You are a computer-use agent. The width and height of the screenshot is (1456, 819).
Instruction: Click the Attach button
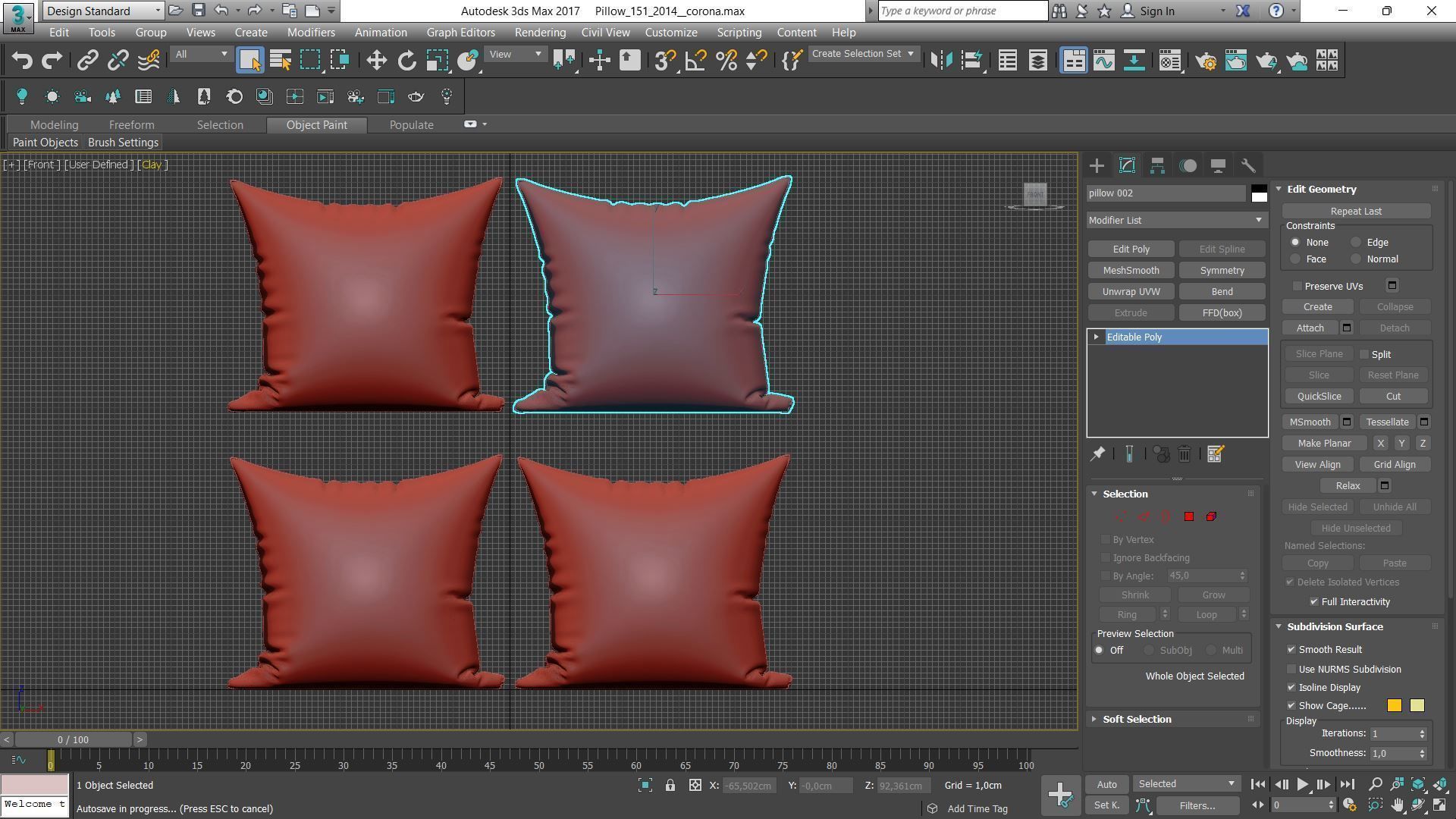click(1310, 328)
